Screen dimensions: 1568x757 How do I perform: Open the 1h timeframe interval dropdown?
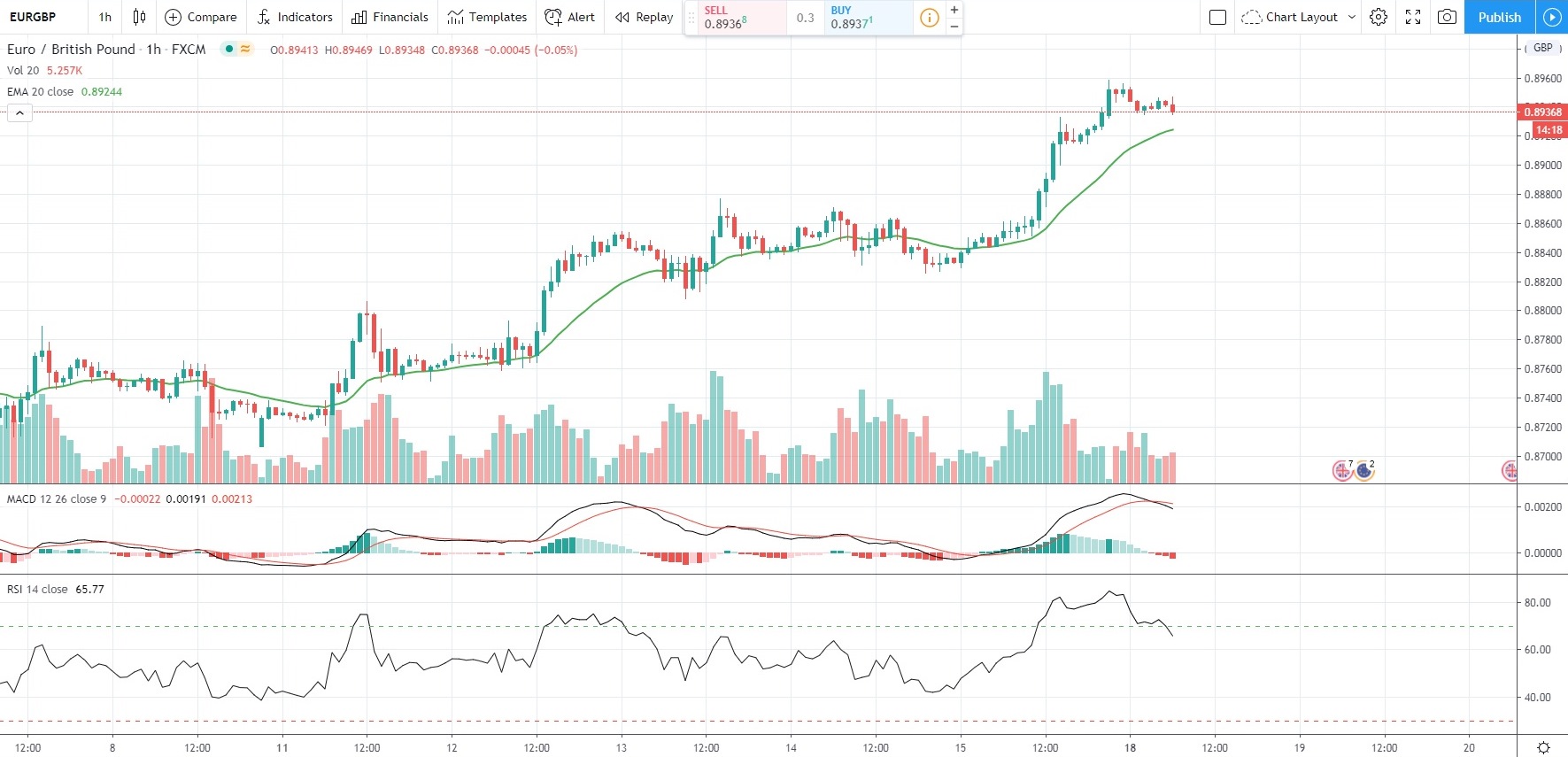pos(105,17)
